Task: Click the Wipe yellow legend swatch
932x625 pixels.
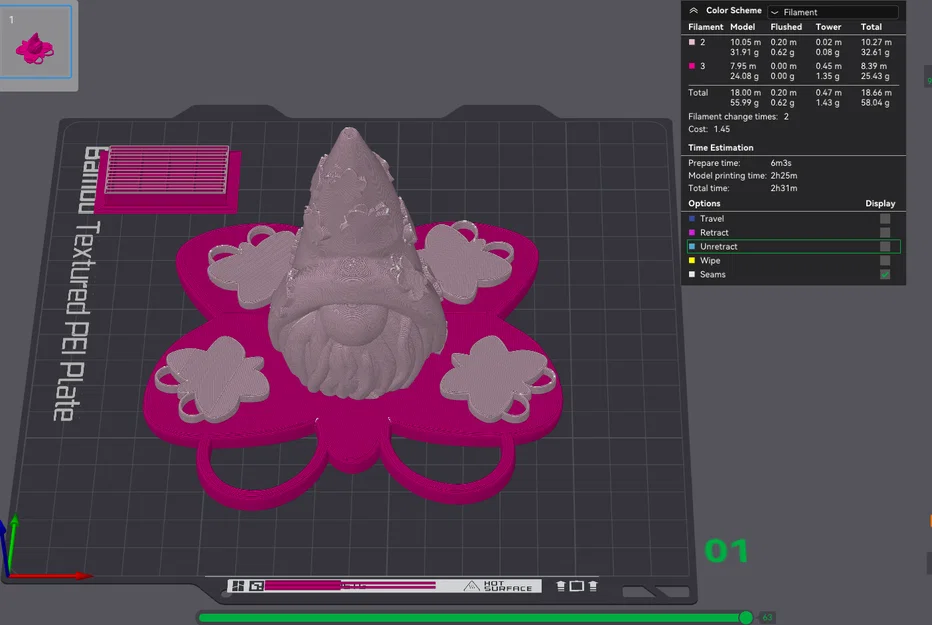Action: (691, 260)
